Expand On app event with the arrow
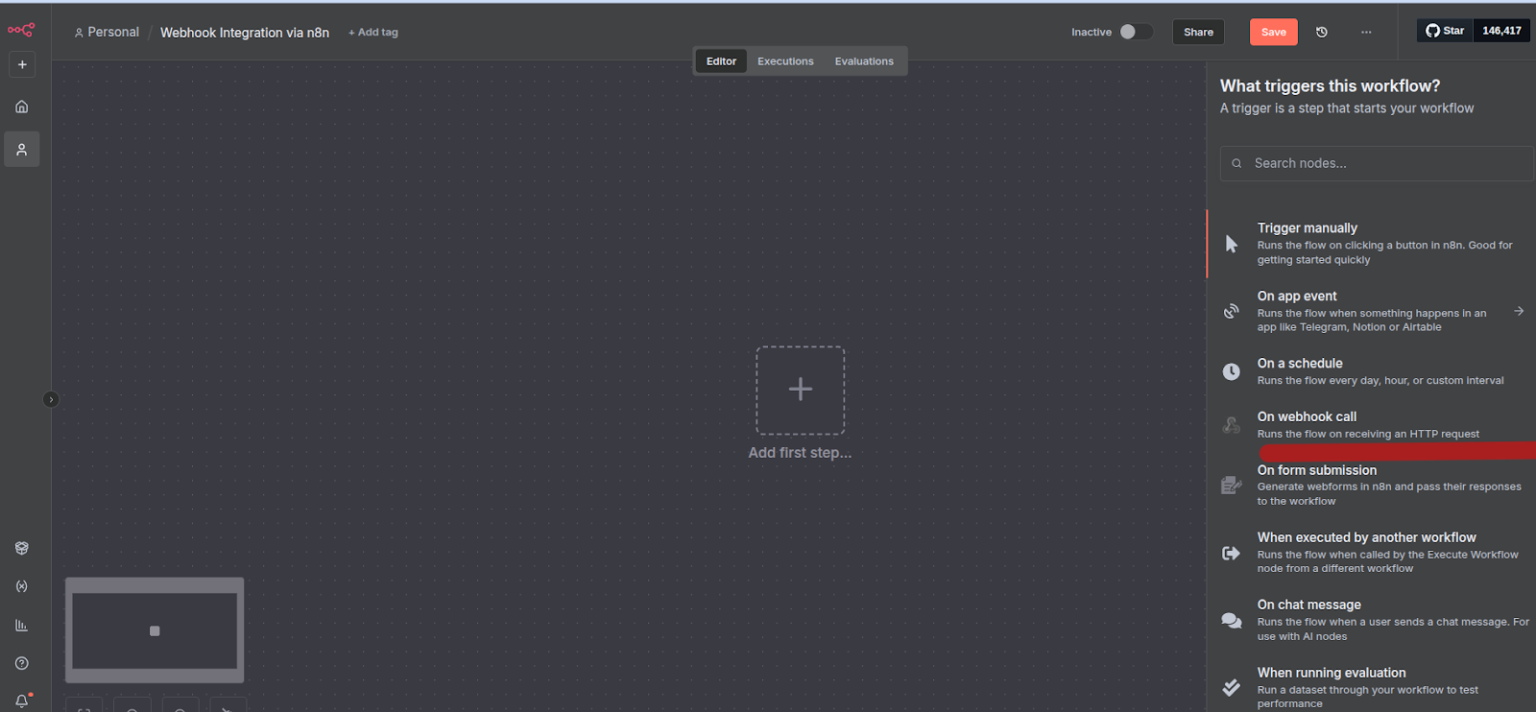This screenshot has height=712, width=1536. 1519,311
